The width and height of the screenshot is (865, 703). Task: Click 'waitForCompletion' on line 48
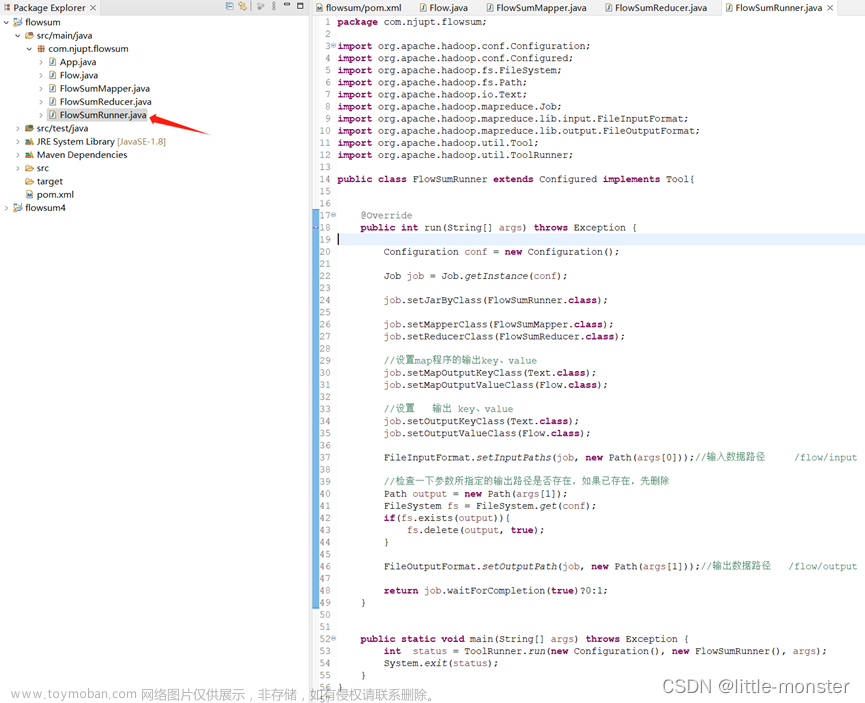(496, 590)
